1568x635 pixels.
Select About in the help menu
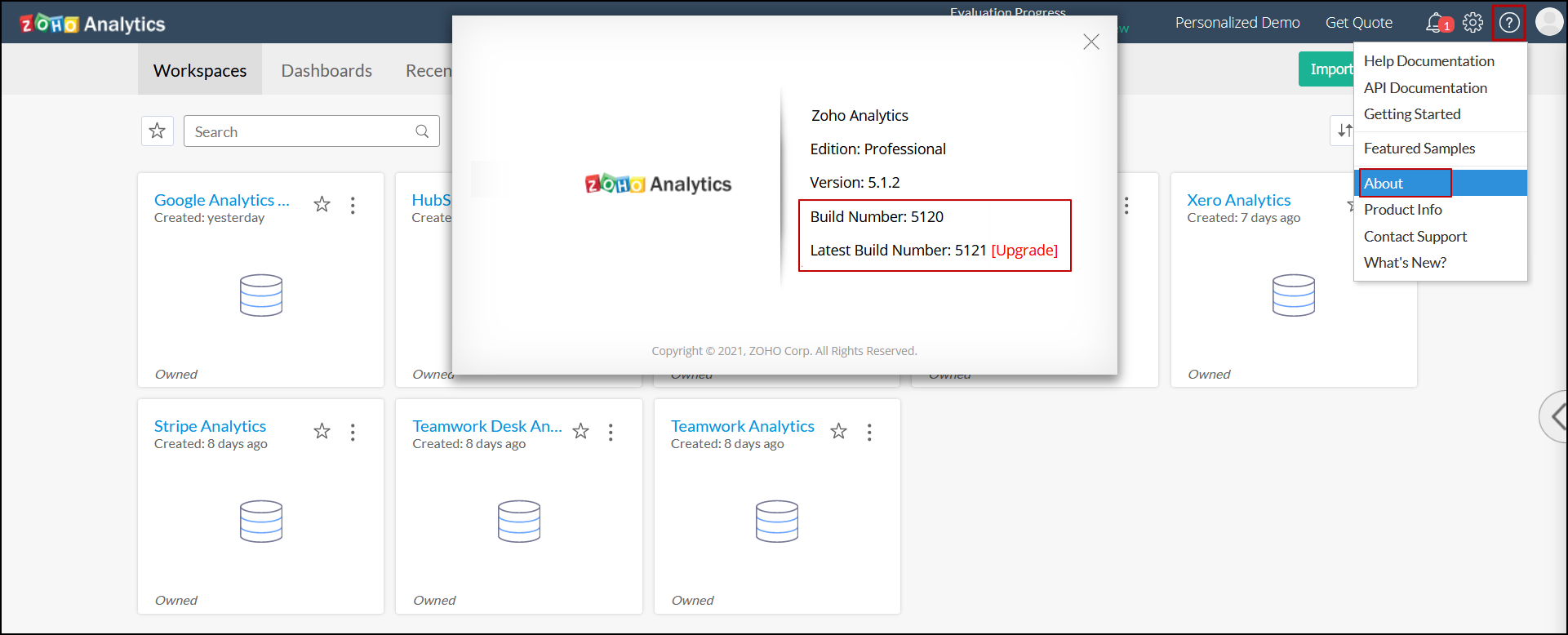click(1440, 183)
